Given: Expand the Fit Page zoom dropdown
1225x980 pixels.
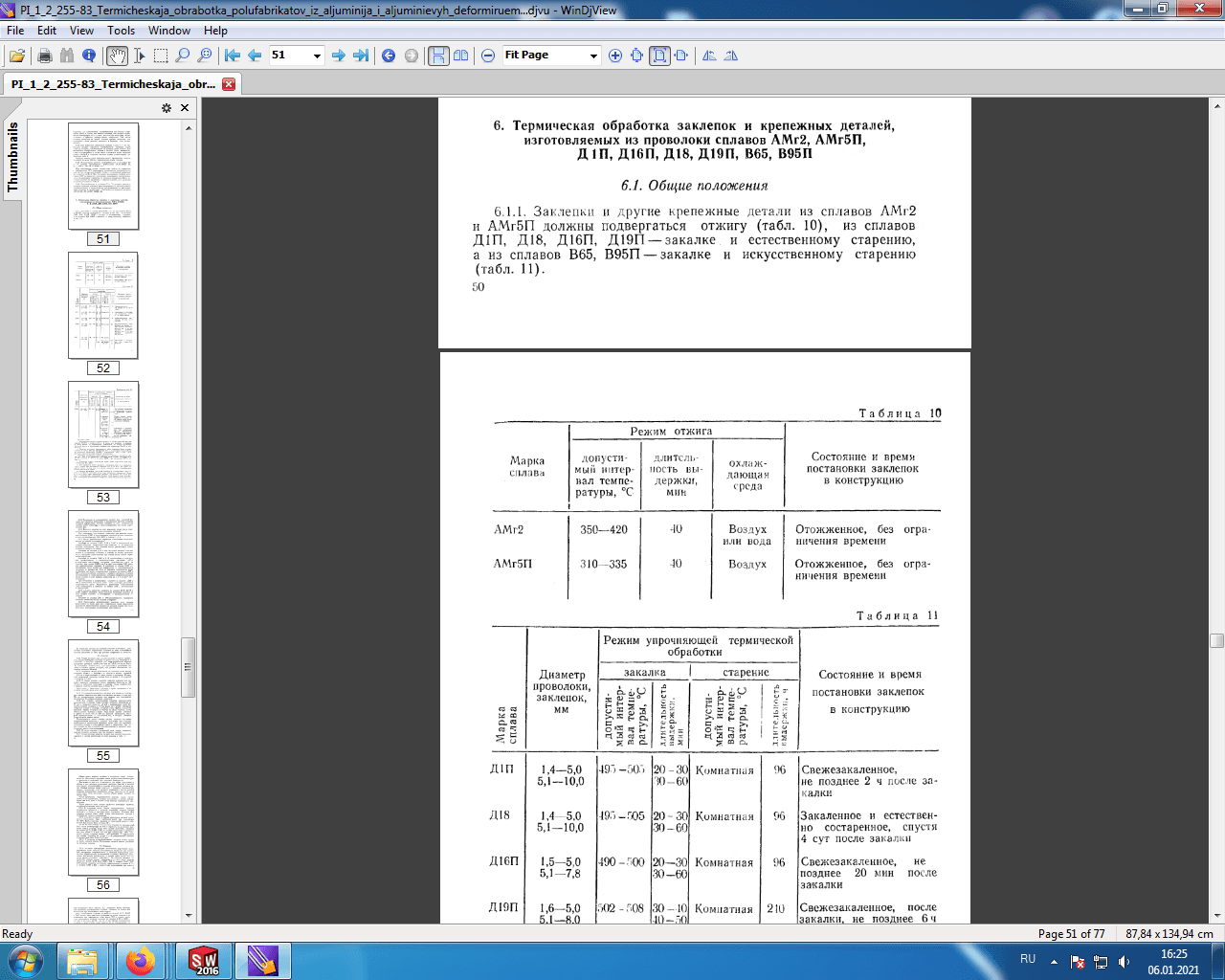Looking at the screenshot, I should coord(592,56).
